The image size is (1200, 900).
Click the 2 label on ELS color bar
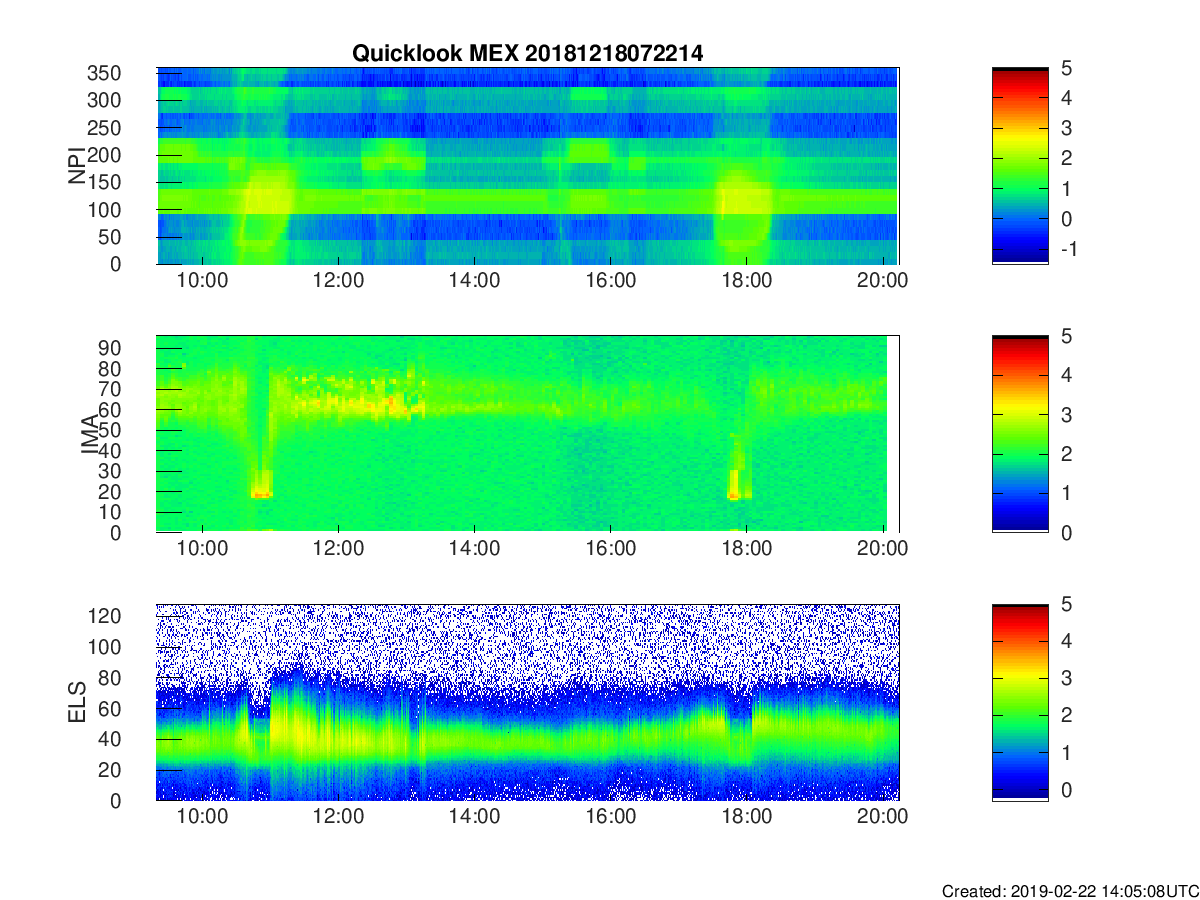[1065, 716]
